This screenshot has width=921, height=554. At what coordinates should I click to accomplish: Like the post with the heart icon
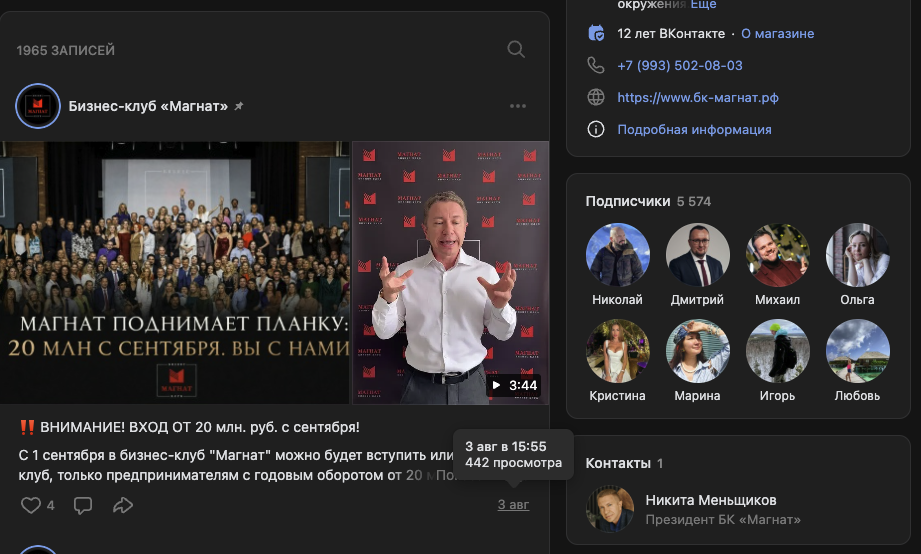pyautogui.click(x=31, y=505)
